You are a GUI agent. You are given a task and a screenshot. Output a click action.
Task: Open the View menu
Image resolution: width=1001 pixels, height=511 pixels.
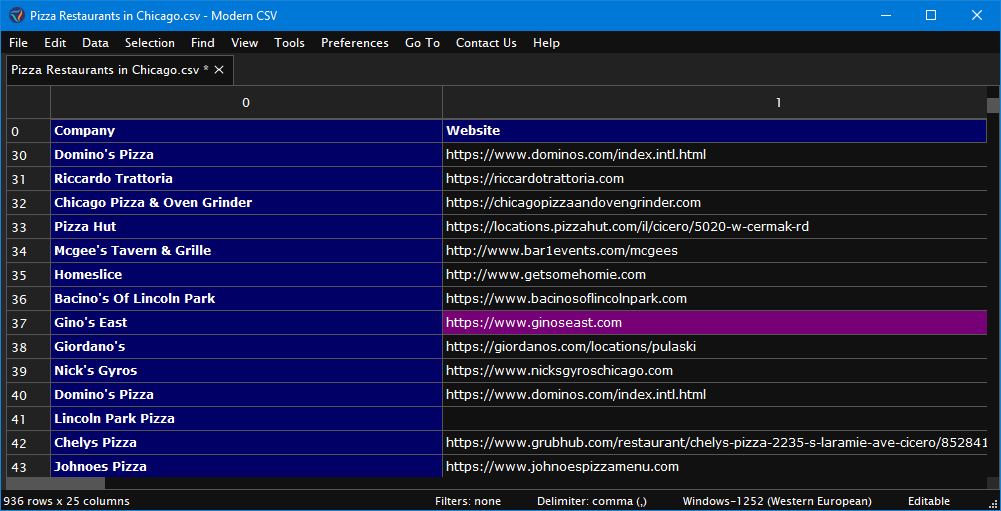[245, 43]
